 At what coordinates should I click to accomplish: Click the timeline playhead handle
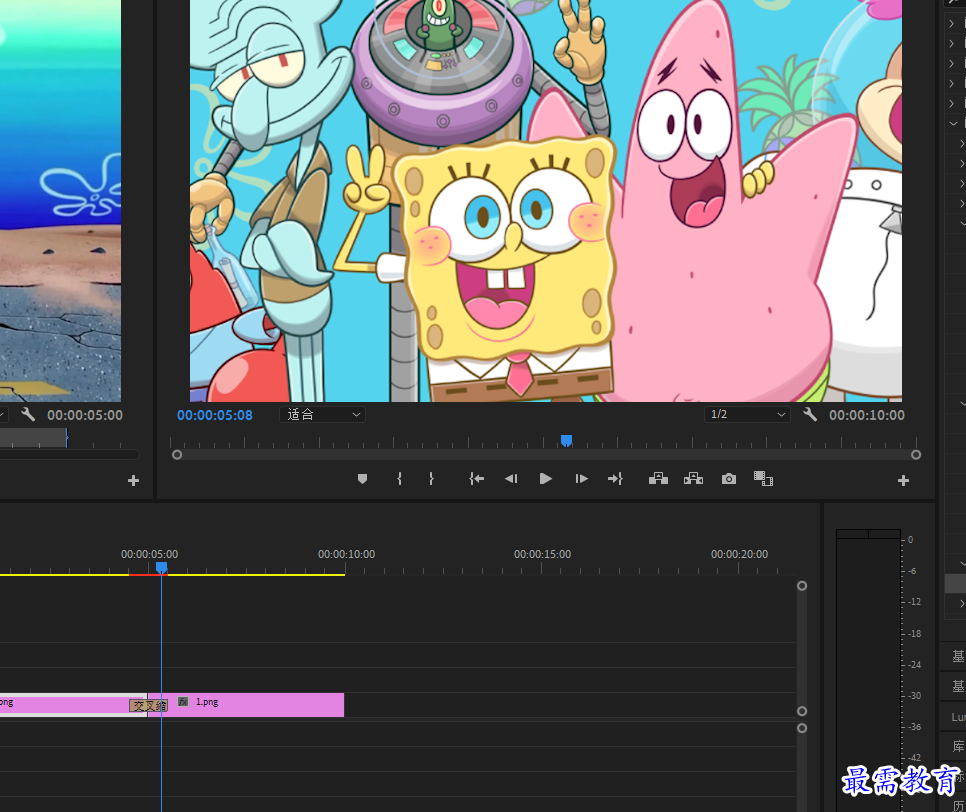tap(161, 567)
